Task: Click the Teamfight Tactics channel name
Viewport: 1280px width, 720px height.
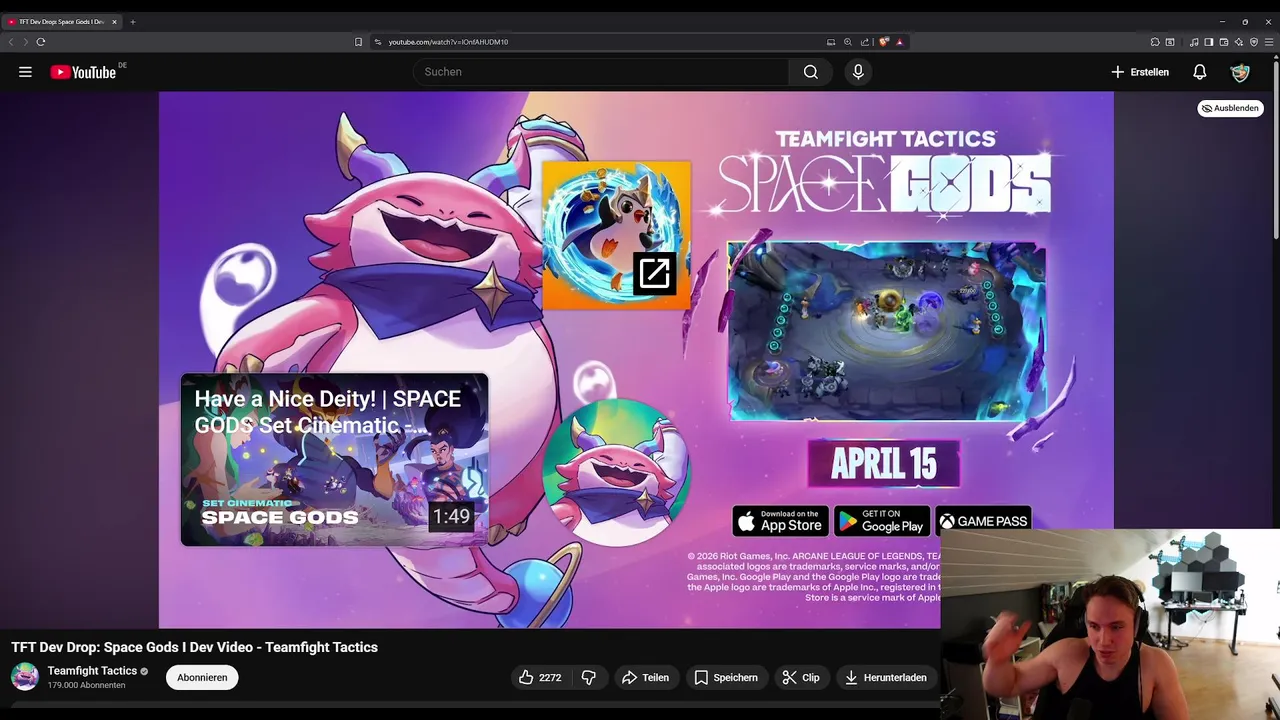Action: [92, 671]
